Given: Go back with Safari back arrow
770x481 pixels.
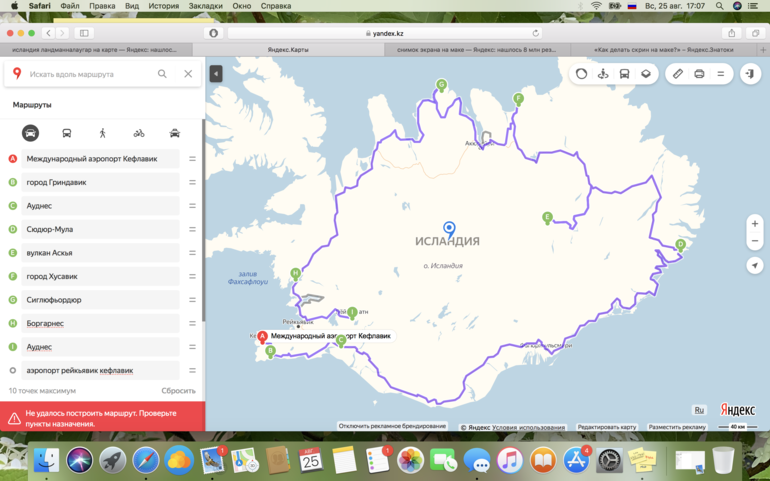Looking at the screenshot, I should coord(48,33).
